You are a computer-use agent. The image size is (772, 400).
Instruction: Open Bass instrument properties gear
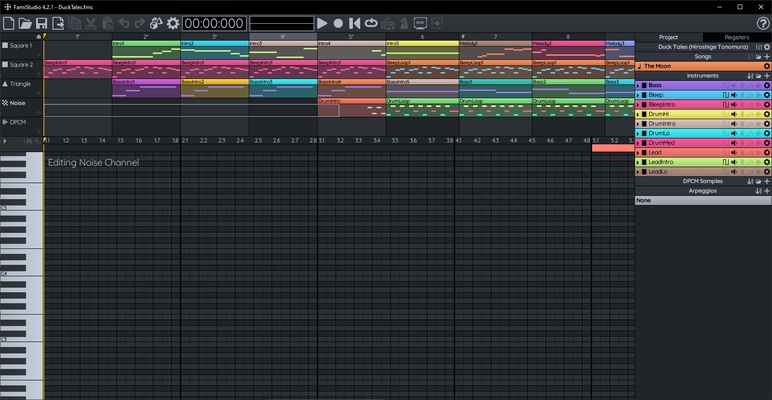click(767, 85)
